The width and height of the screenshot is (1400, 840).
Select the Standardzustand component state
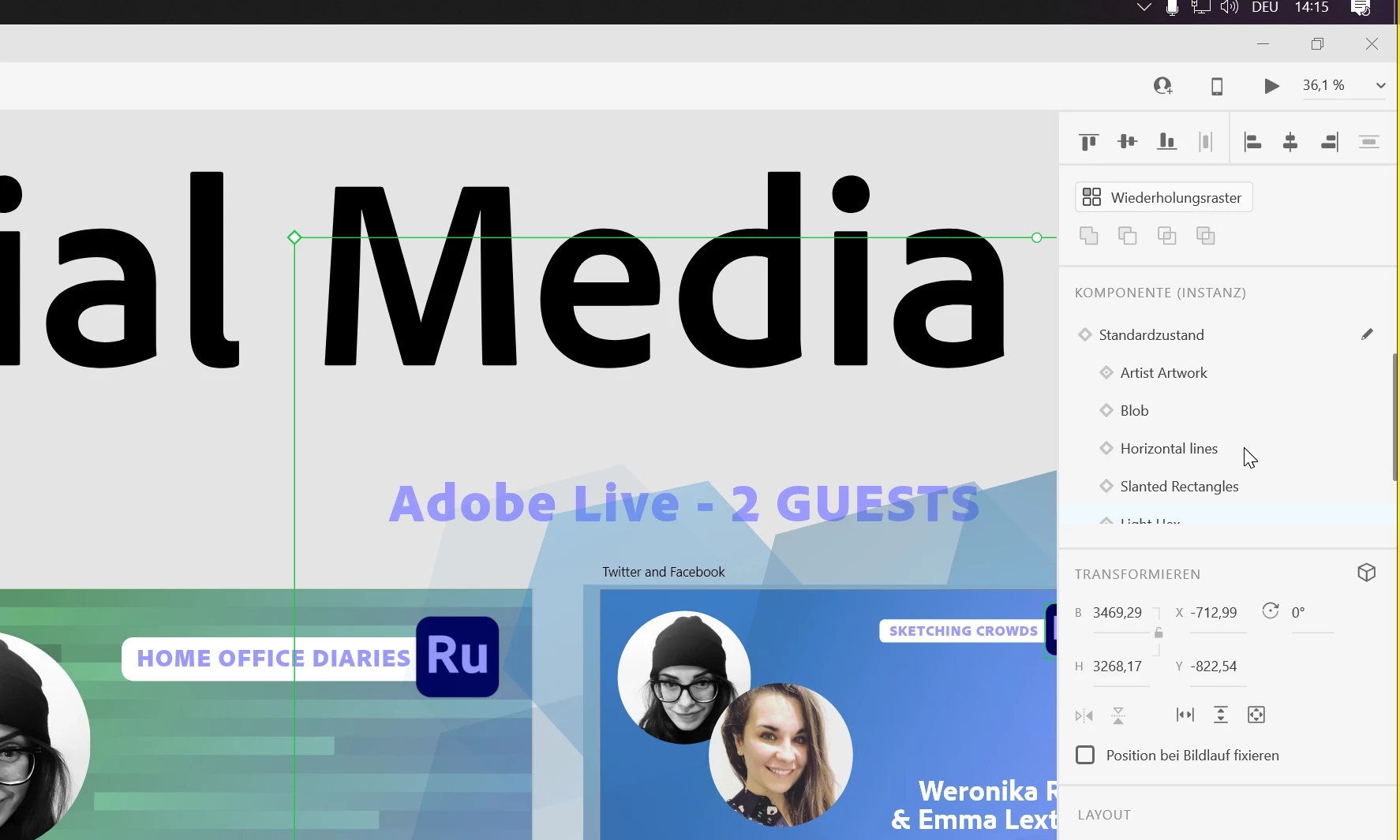(x=1151, y=335)
